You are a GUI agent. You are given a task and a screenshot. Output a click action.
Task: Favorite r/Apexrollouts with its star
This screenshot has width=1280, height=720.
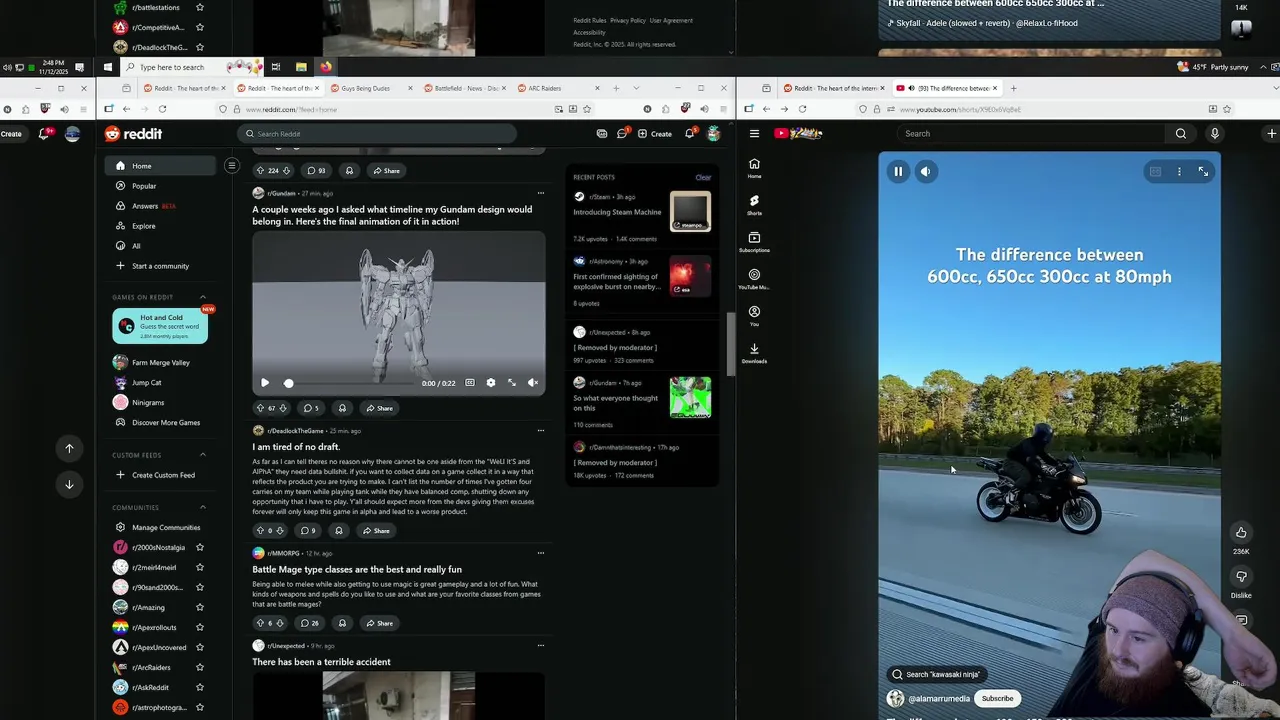click(x=200, y=627)
